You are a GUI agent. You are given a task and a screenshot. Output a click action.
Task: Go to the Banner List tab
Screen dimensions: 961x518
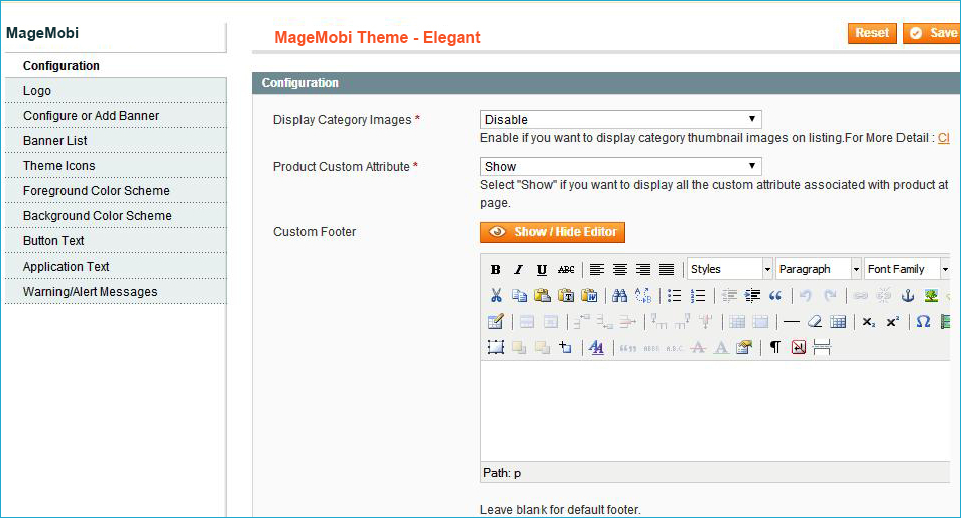[x=116, y=141]
